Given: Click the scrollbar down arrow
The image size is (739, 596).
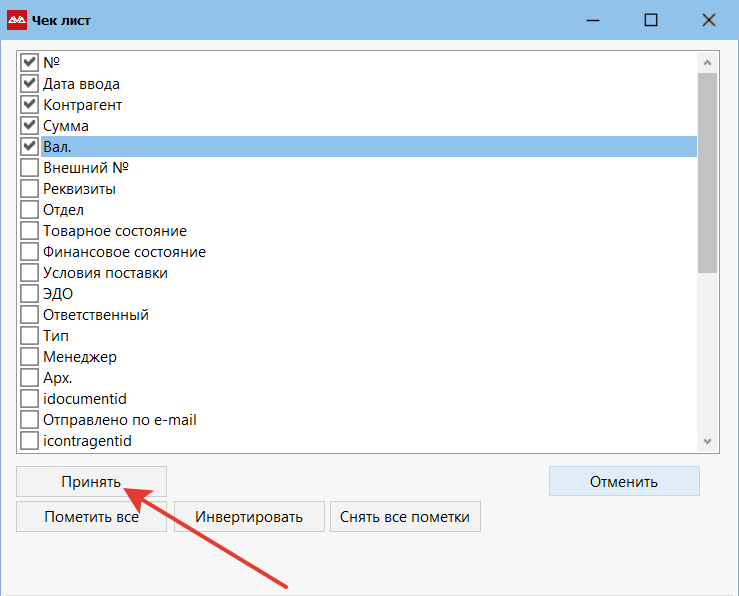Looking at the screenshot, I should pos(707,440).
